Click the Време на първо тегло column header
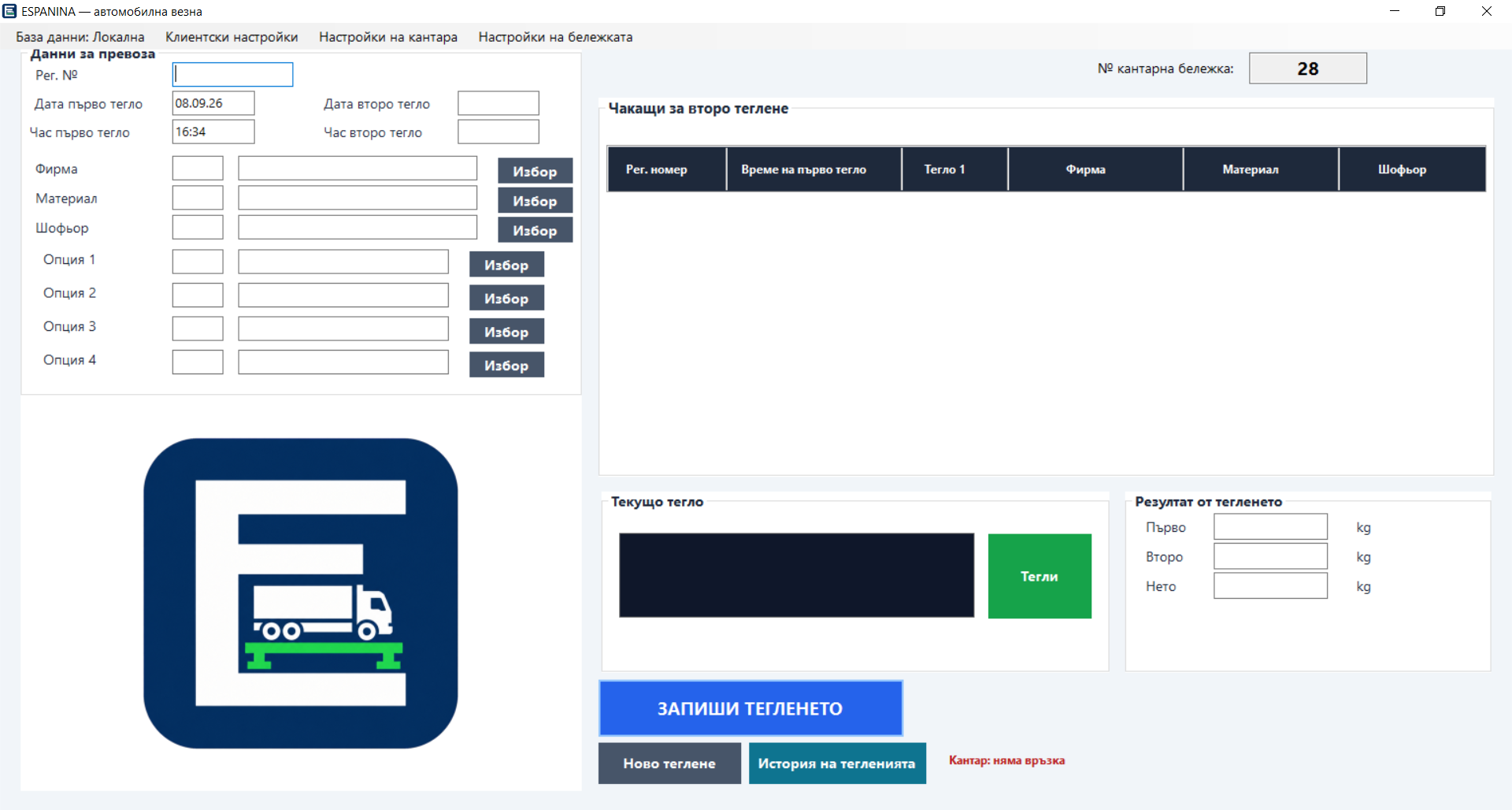This screenshot has height=810, width=1512. click(813, 169)
